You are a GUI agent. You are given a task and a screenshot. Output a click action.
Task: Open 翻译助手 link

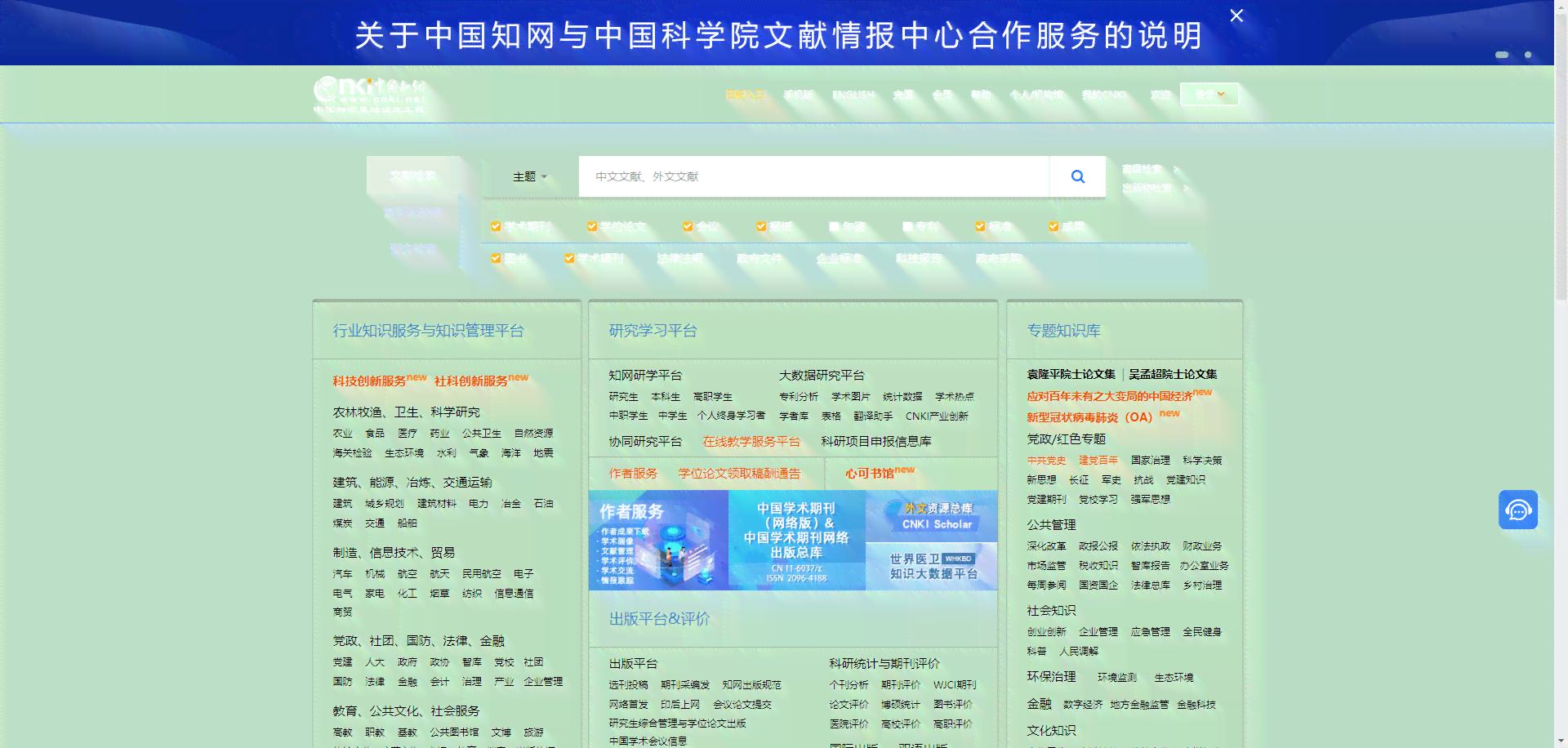pyautogui.click(x=873, y=416)
